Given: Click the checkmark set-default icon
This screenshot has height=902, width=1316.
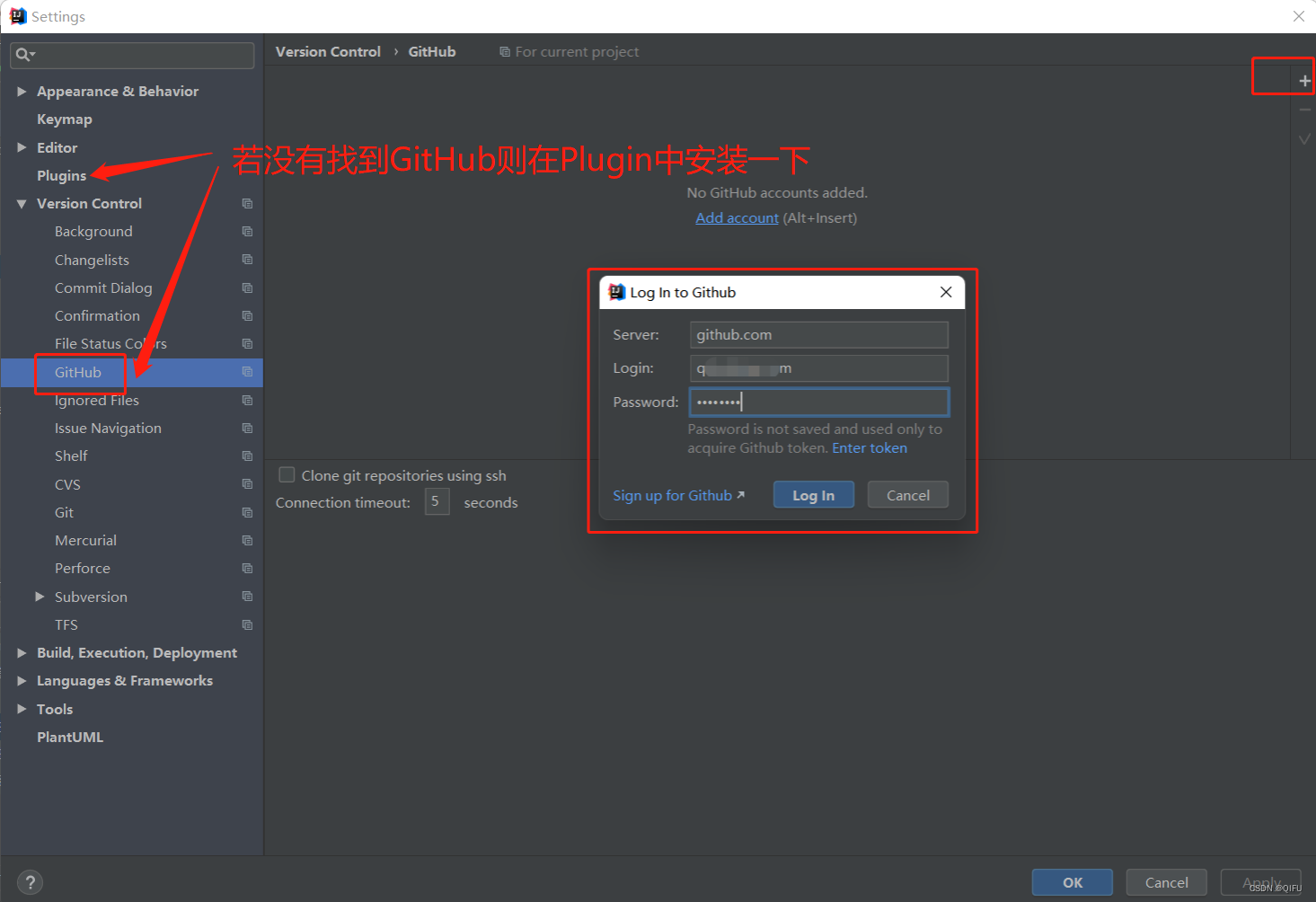Looking at the screenshot, I should [x=1304, y=139].
